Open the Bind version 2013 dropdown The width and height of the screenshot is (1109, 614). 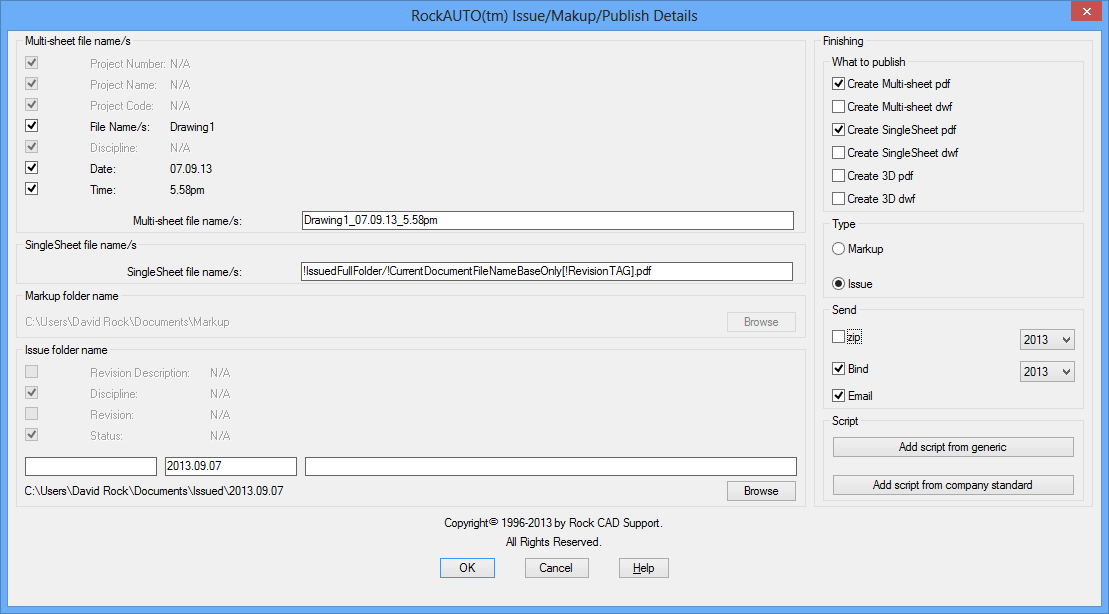1047,371
